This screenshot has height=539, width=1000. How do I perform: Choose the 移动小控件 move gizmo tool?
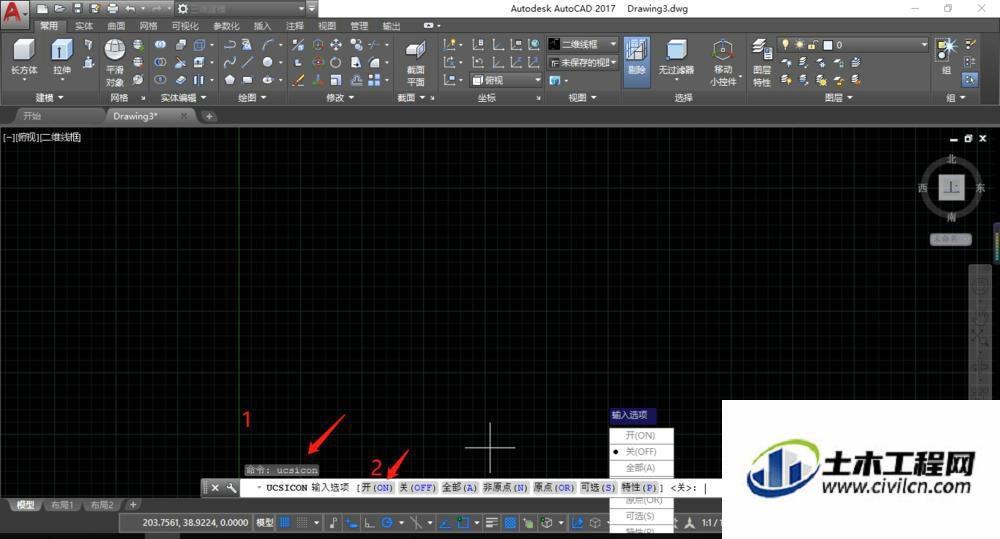pos(723,63)
